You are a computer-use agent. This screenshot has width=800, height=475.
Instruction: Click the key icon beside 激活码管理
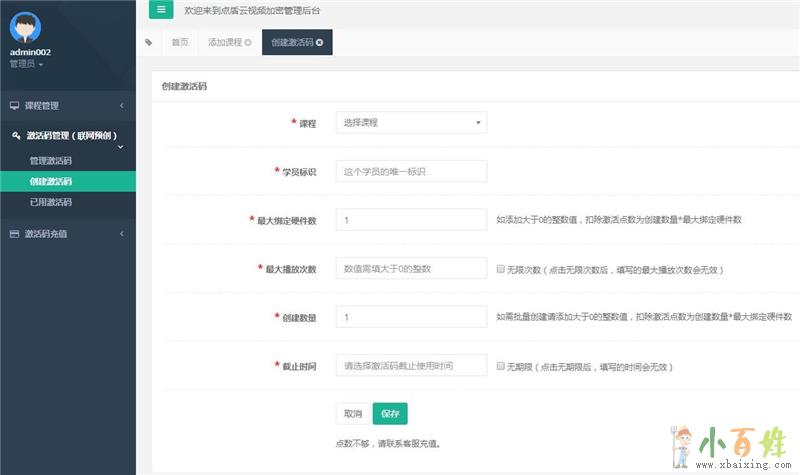click(x=15, y=135)
